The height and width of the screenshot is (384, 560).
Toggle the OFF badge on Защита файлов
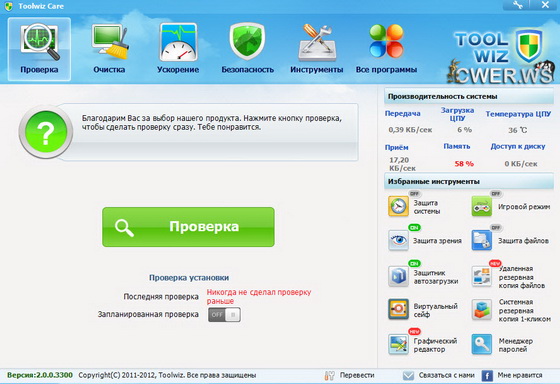(496, 228)
